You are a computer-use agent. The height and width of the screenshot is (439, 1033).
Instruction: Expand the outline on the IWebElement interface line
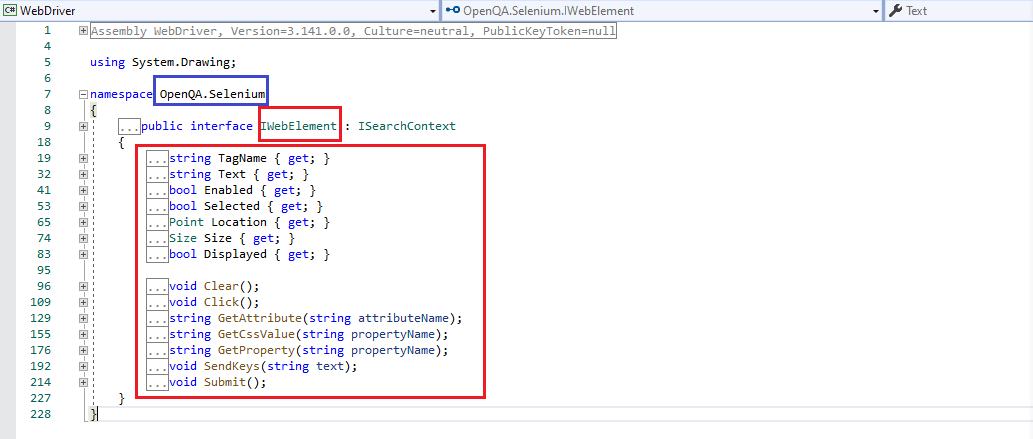pos(83,126)
